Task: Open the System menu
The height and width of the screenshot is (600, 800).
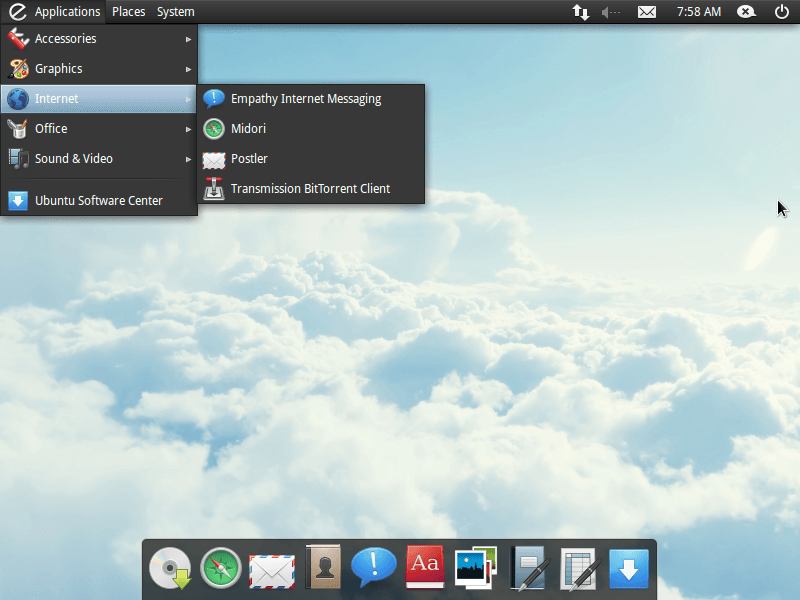Action: pyautogui.click(x=176, y=12)
